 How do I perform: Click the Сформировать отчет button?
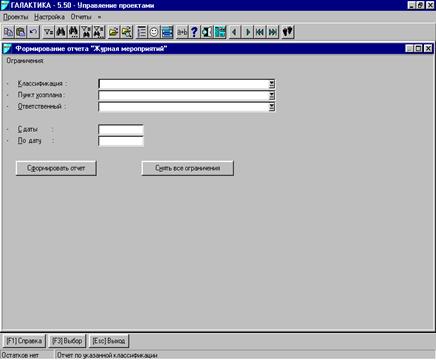point(56,168)
